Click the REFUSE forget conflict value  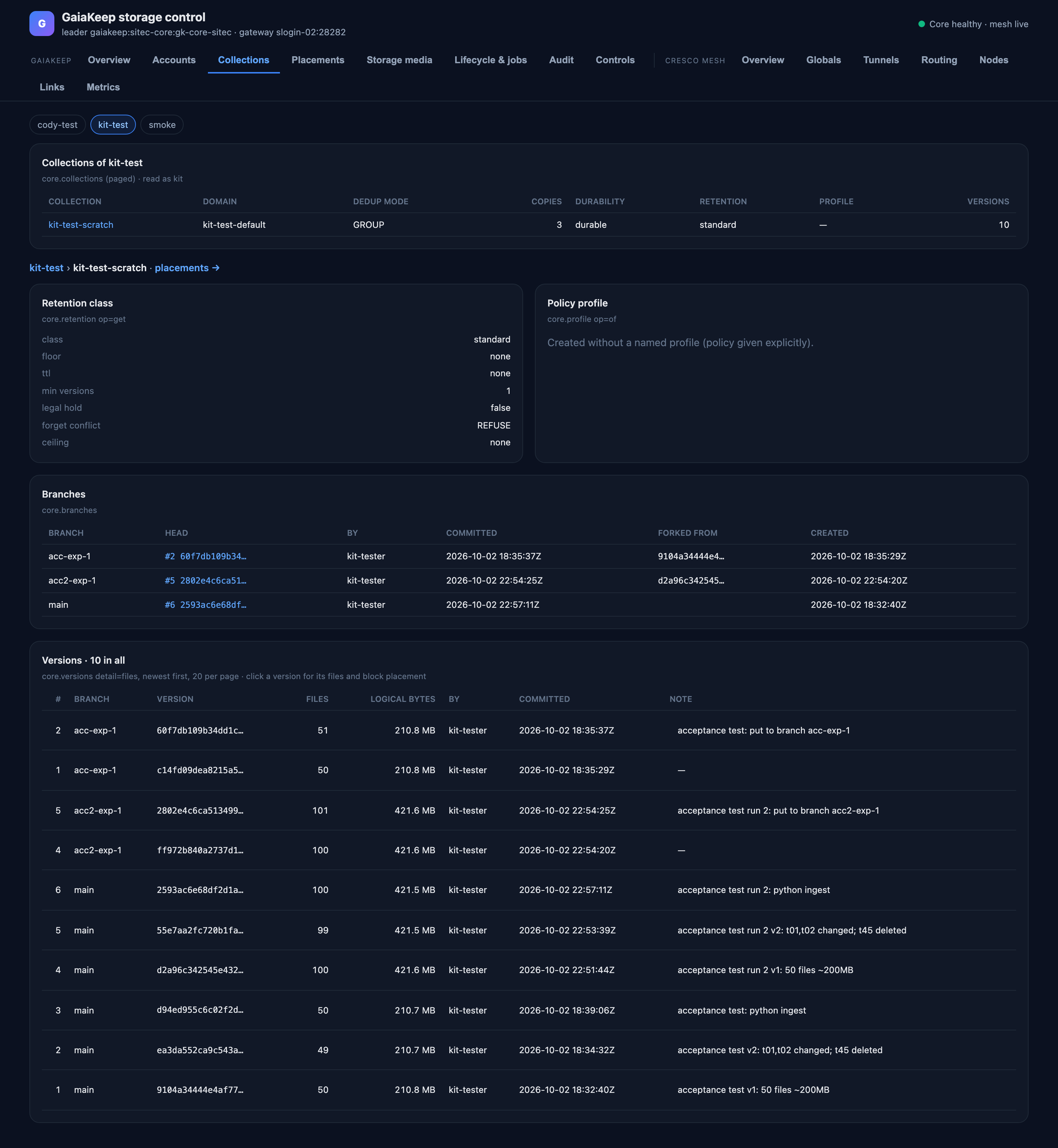pyautogui.click(x=493, y=426)
